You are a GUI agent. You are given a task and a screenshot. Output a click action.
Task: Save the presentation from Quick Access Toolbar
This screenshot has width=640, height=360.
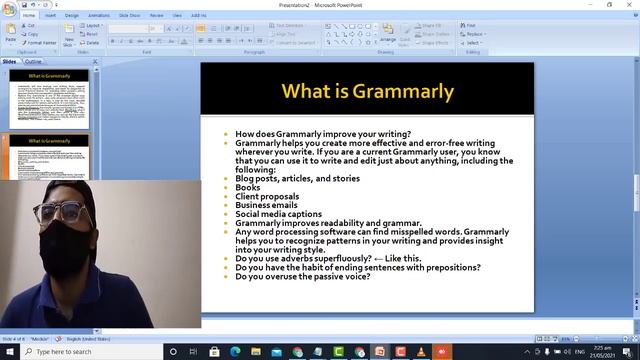[x=24, y=5]
